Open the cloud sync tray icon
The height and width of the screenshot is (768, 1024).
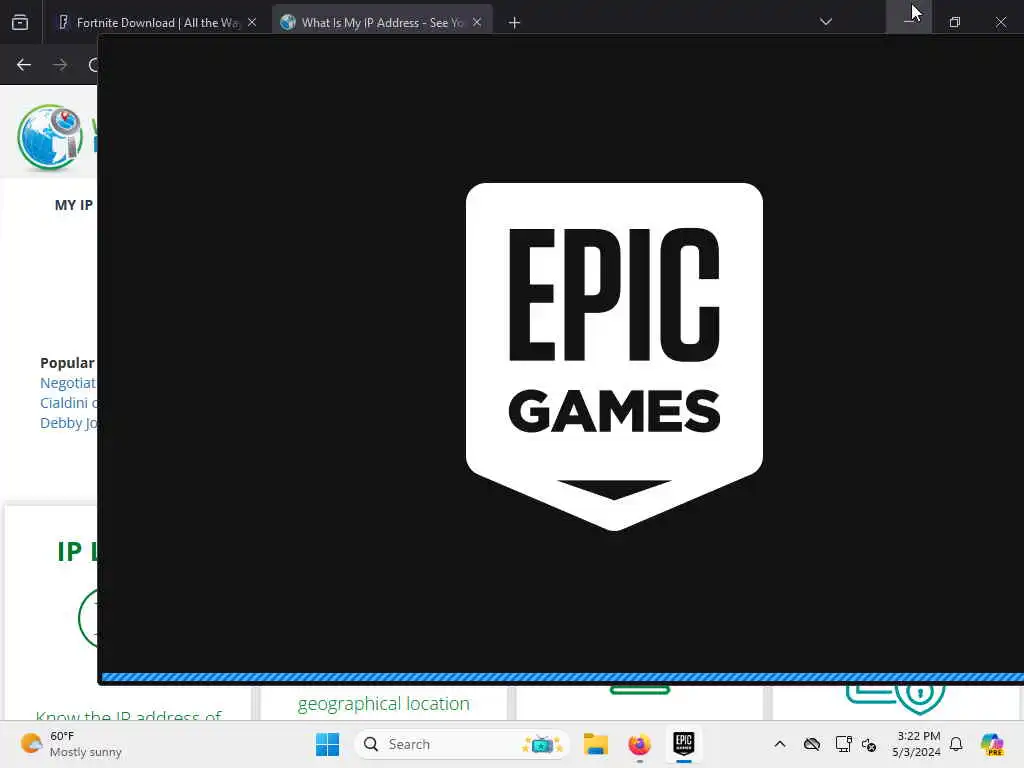pyautogui.click(x=812, y=744)
